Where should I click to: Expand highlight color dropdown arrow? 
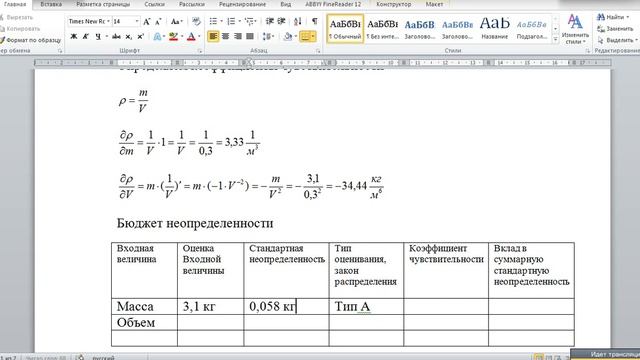[x=182, y=37]
